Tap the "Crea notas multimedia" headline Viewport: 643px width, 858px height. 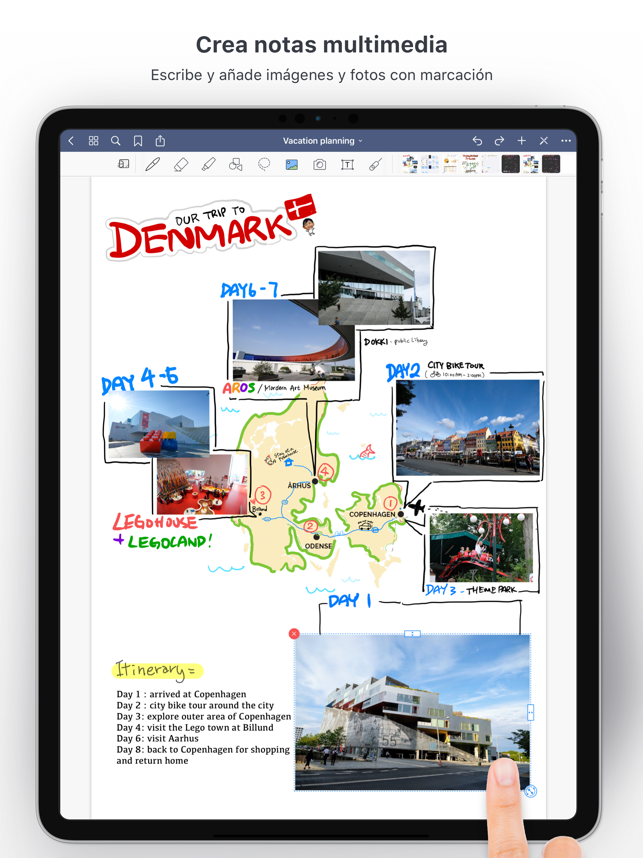pyautogui.click(x=322, y=44)
